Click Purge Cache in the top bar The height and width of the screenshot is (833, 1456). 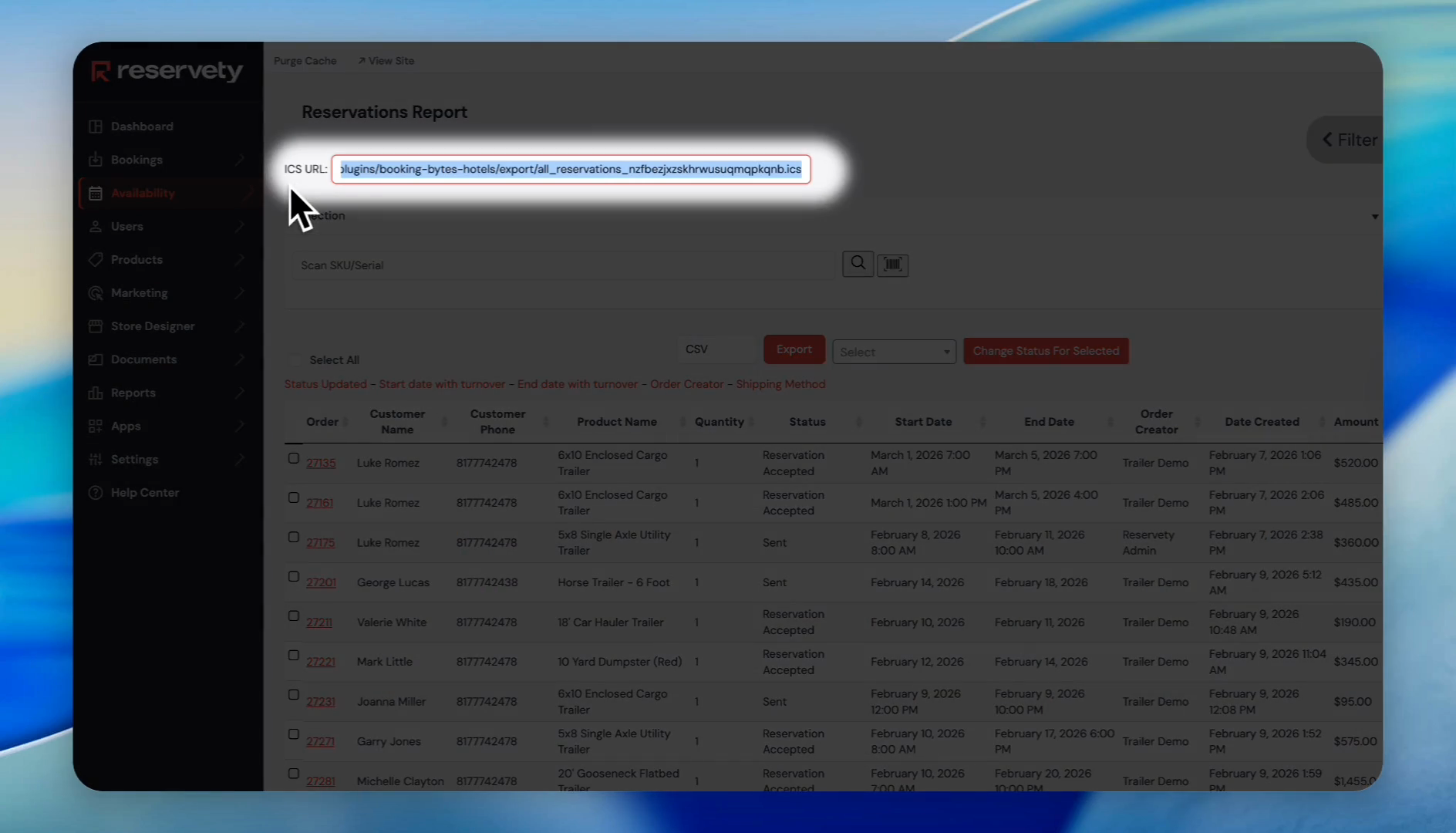coord(305,60)
